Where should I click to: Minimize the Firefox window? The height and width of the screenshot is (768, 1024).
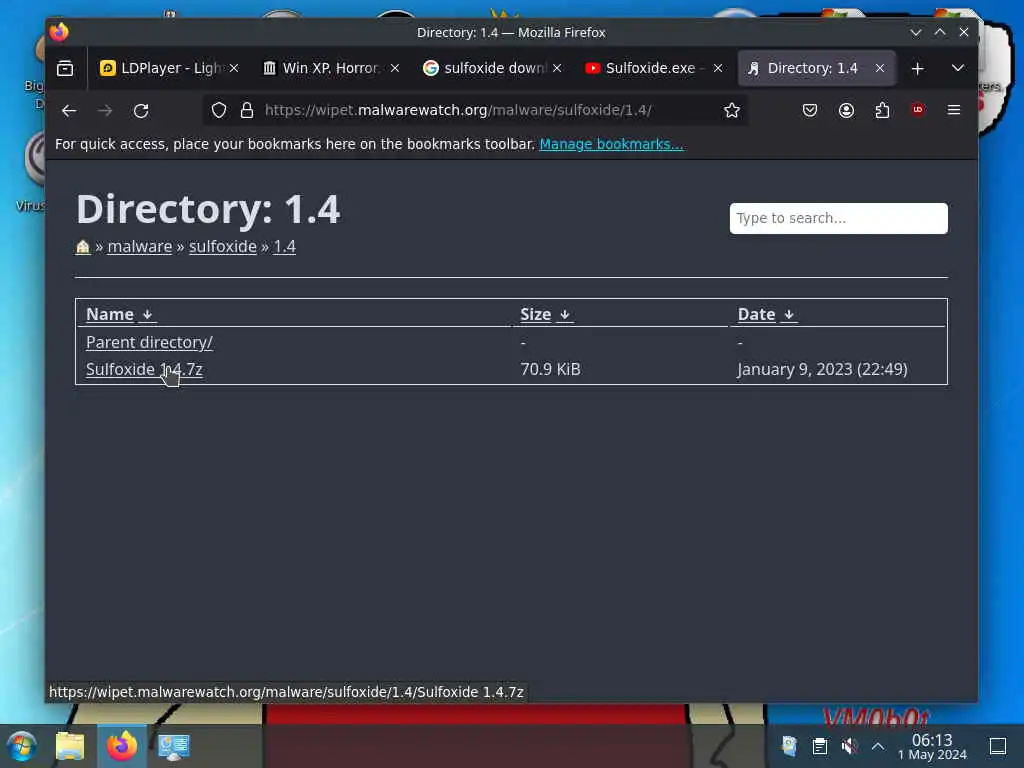pyautogui.click(x=916, y=32)
